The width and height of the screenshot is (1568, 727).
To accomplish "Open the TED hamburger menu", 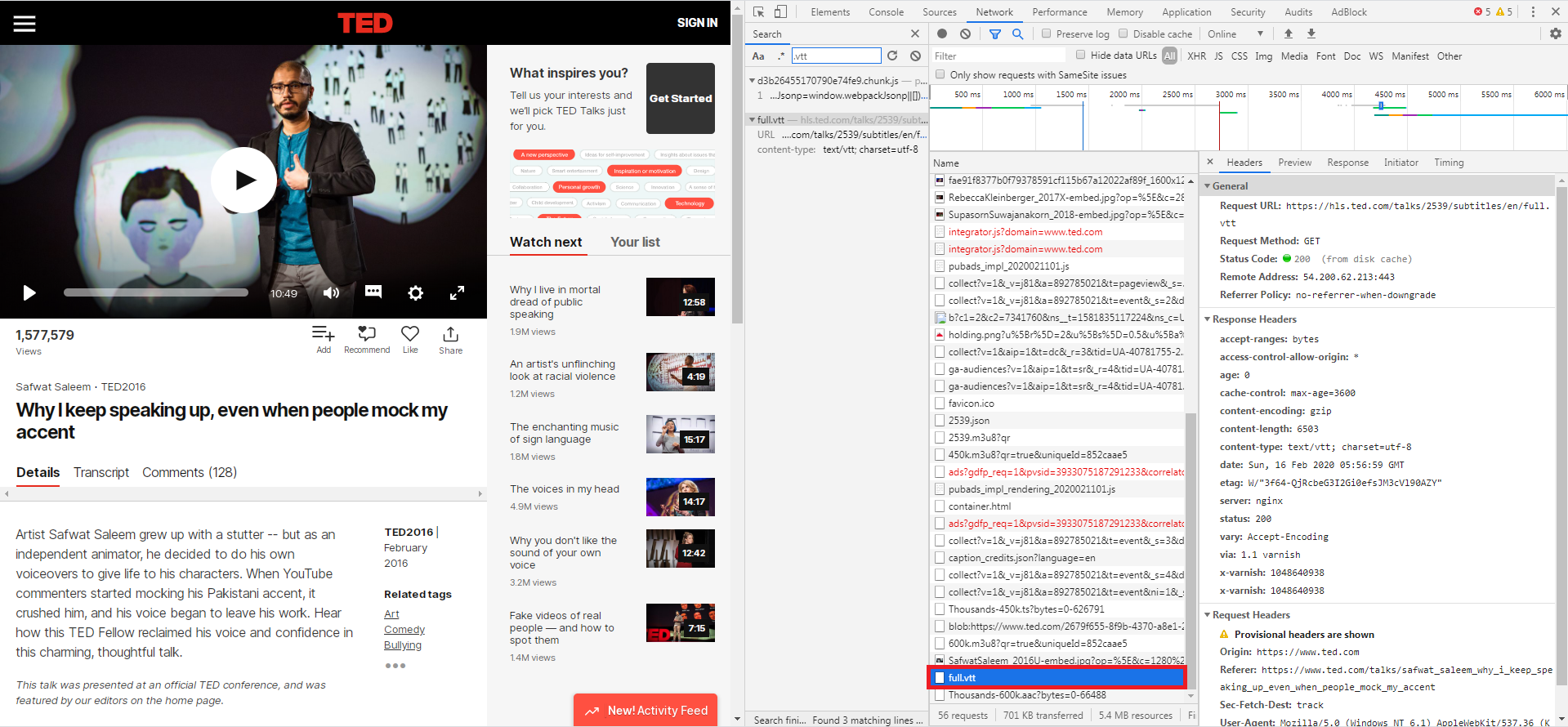I will click(x=25, y=23).
